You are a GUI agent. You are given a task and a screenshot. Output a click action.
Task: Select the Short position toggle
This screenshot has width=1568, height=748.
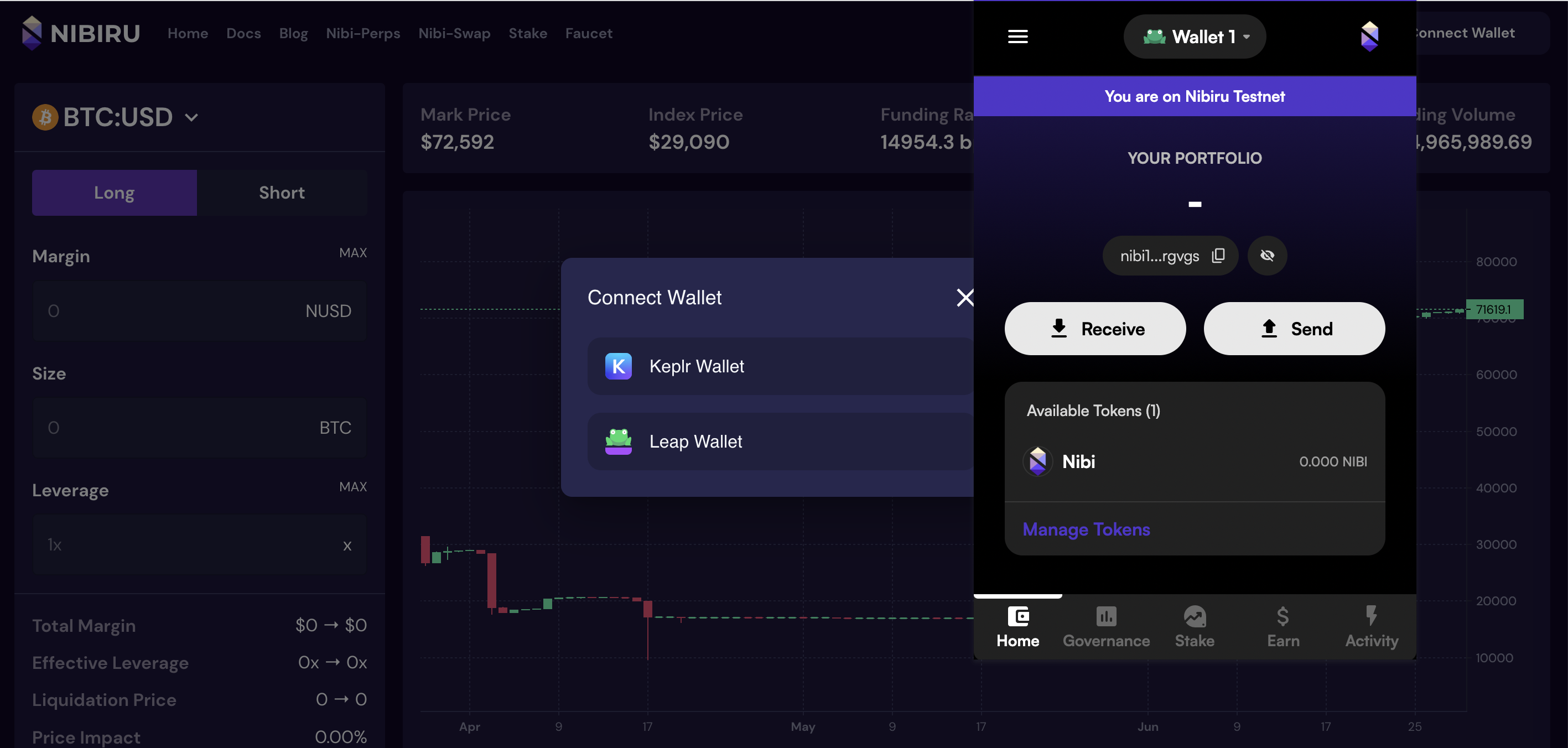pyautogui.click(x=282, y=193)
